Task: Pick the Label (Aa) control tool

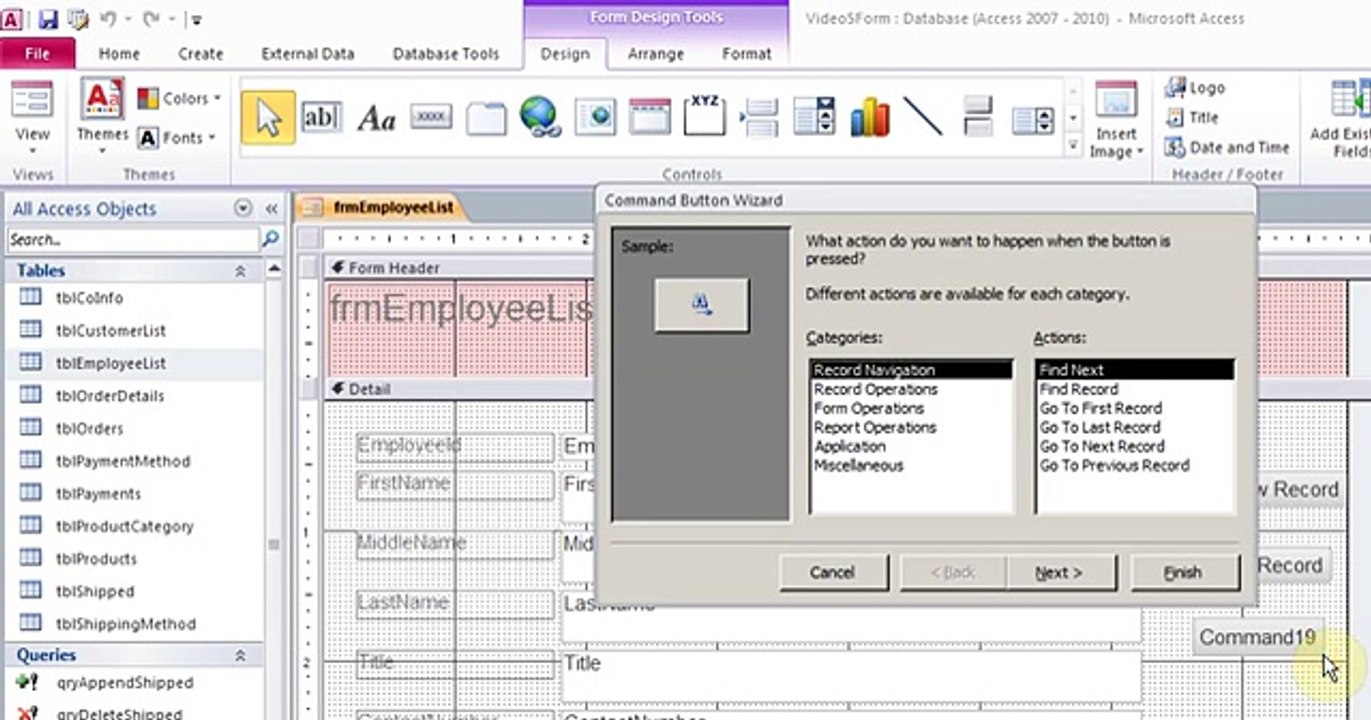Action: point(376,119)
